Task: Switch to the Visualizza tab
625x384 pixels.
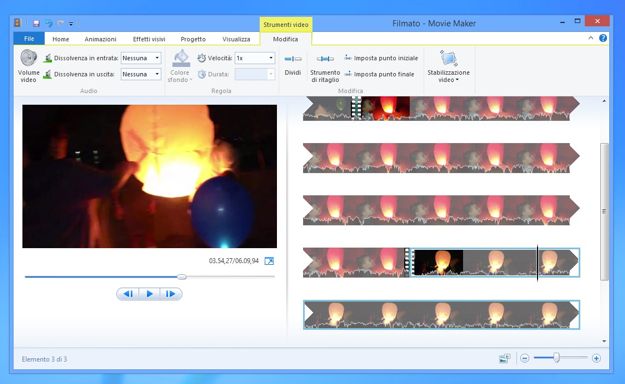Action: [x=236, y=39]
